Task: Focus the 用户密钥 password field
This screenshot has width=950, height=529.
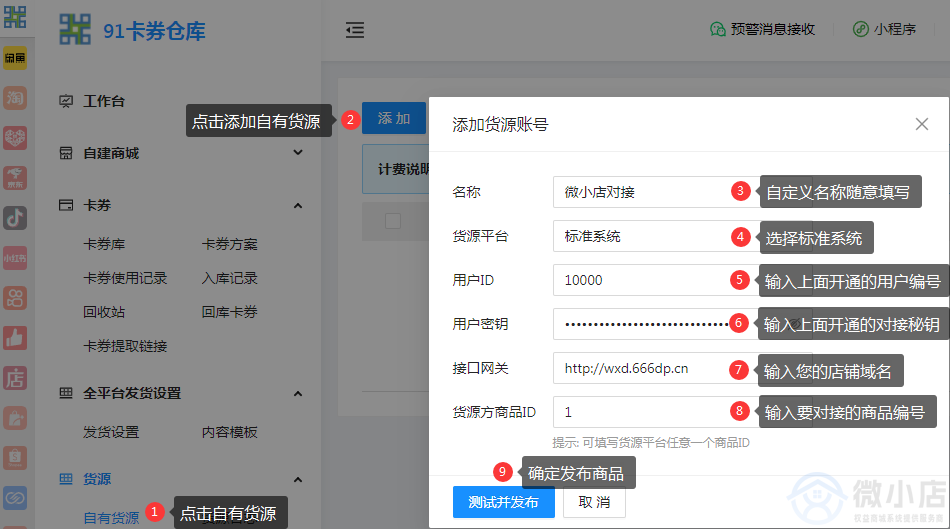Action: point(682,324)
